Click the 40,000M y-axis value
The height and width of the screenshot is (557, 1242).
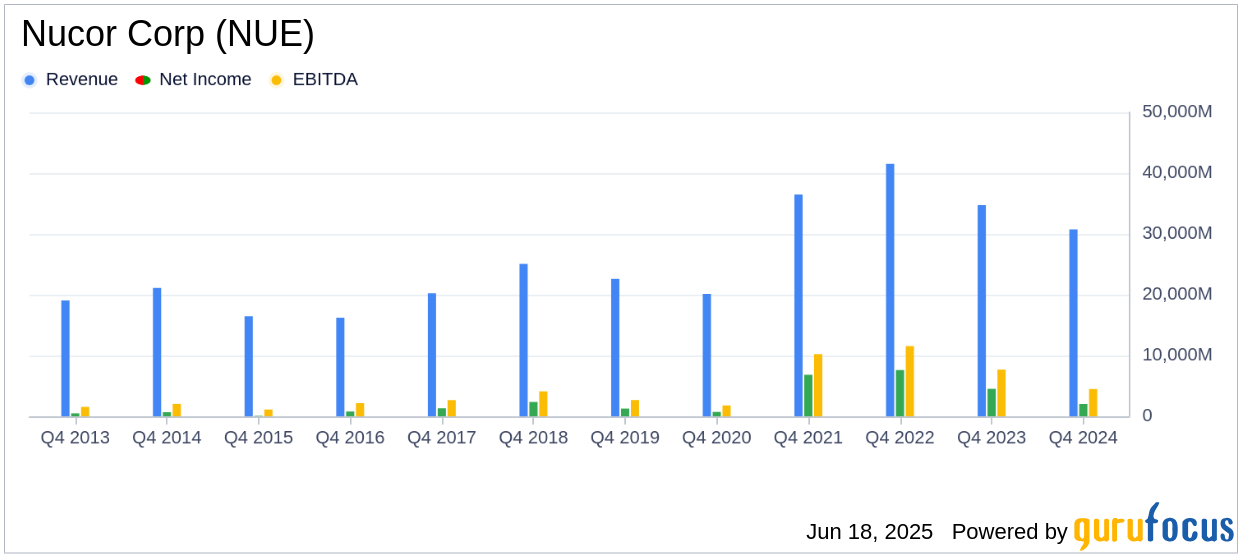1177,172
